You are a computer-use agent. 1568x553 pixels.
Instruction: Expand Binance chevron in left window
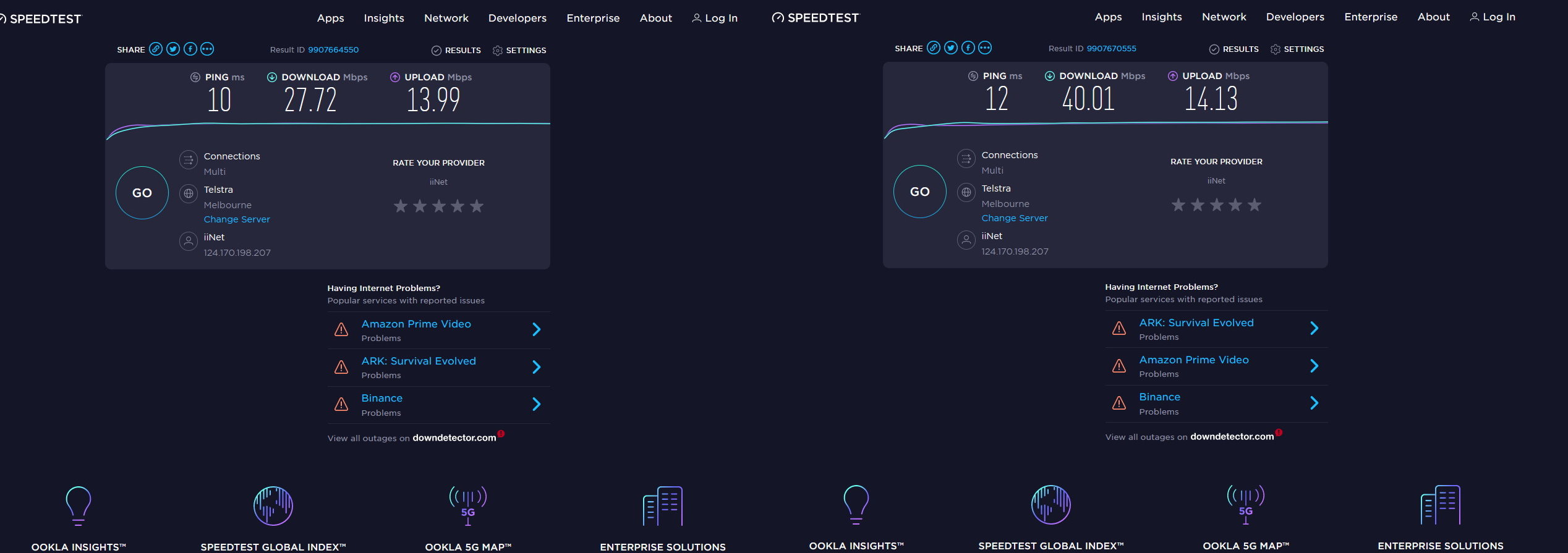tap(537, 404)
